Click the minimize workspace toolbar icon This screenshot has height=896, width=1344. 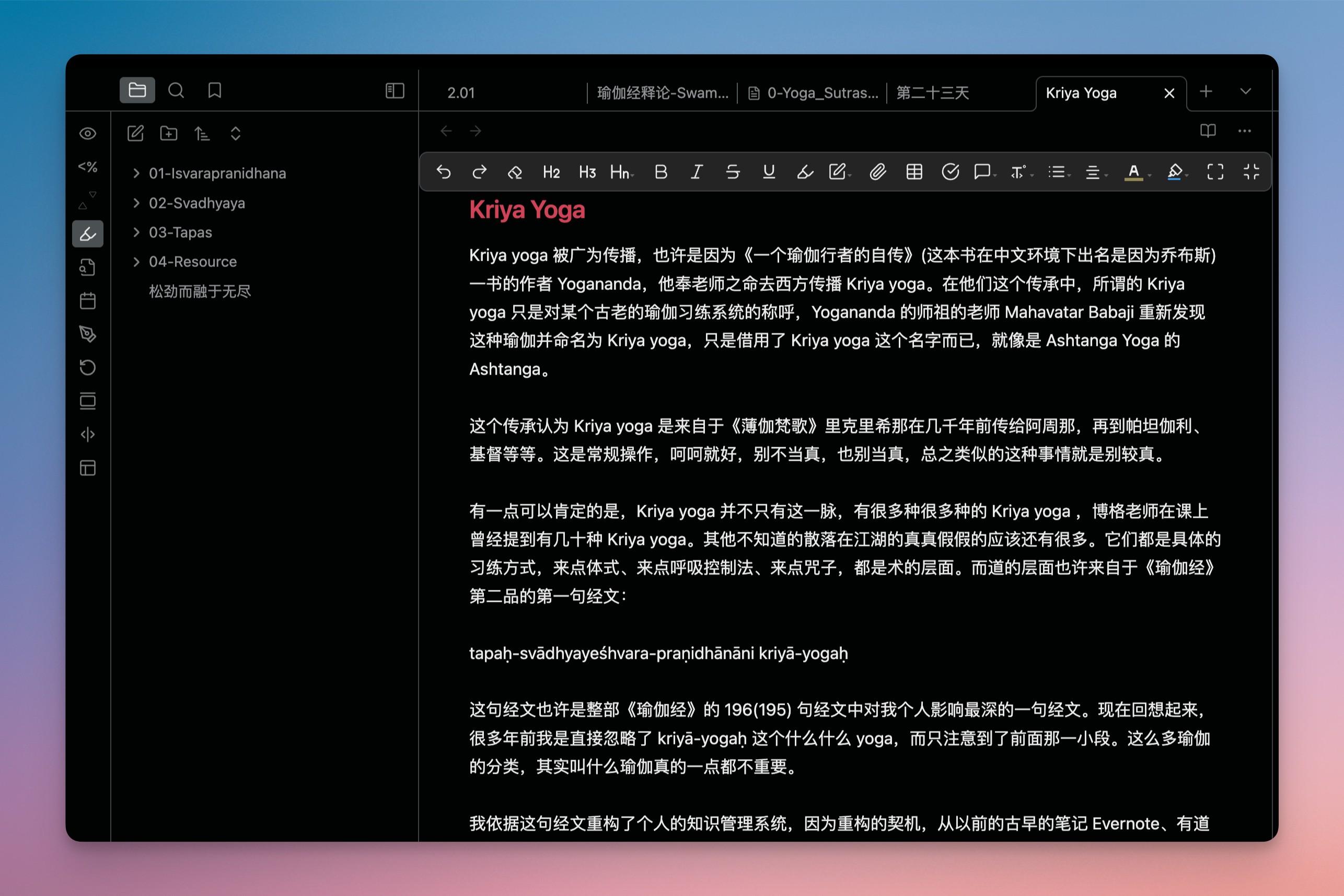(1252, 171)
